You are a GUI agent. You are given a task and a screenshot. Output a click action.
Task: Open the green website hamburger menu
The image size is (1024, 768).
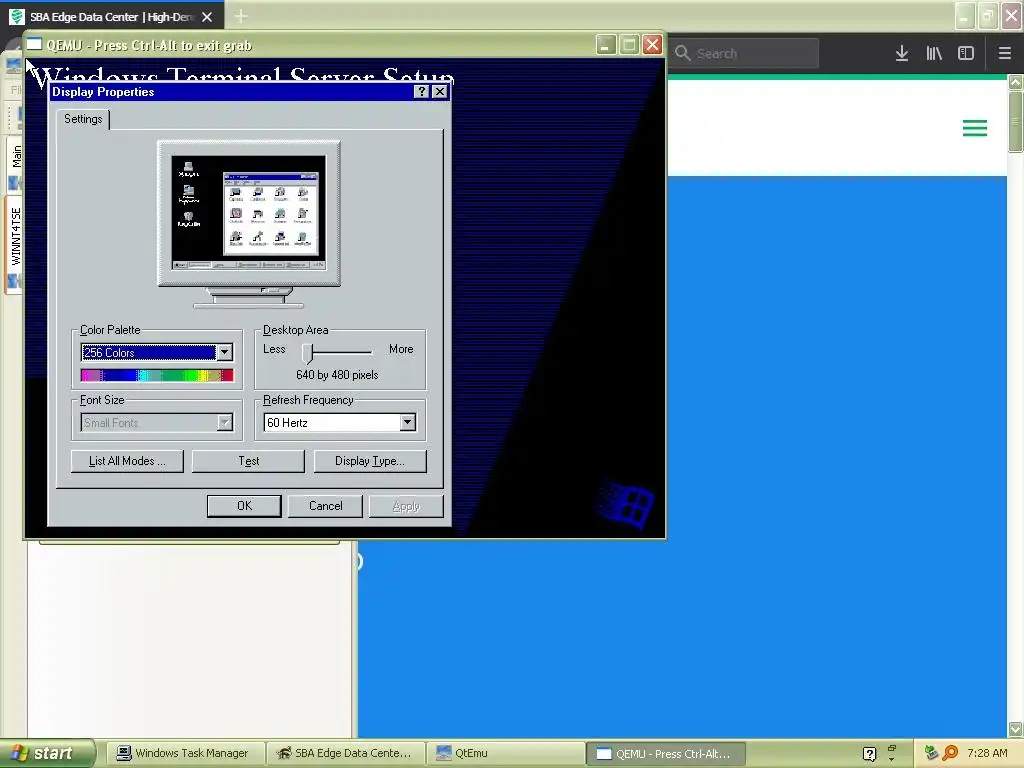coord(975,128)
